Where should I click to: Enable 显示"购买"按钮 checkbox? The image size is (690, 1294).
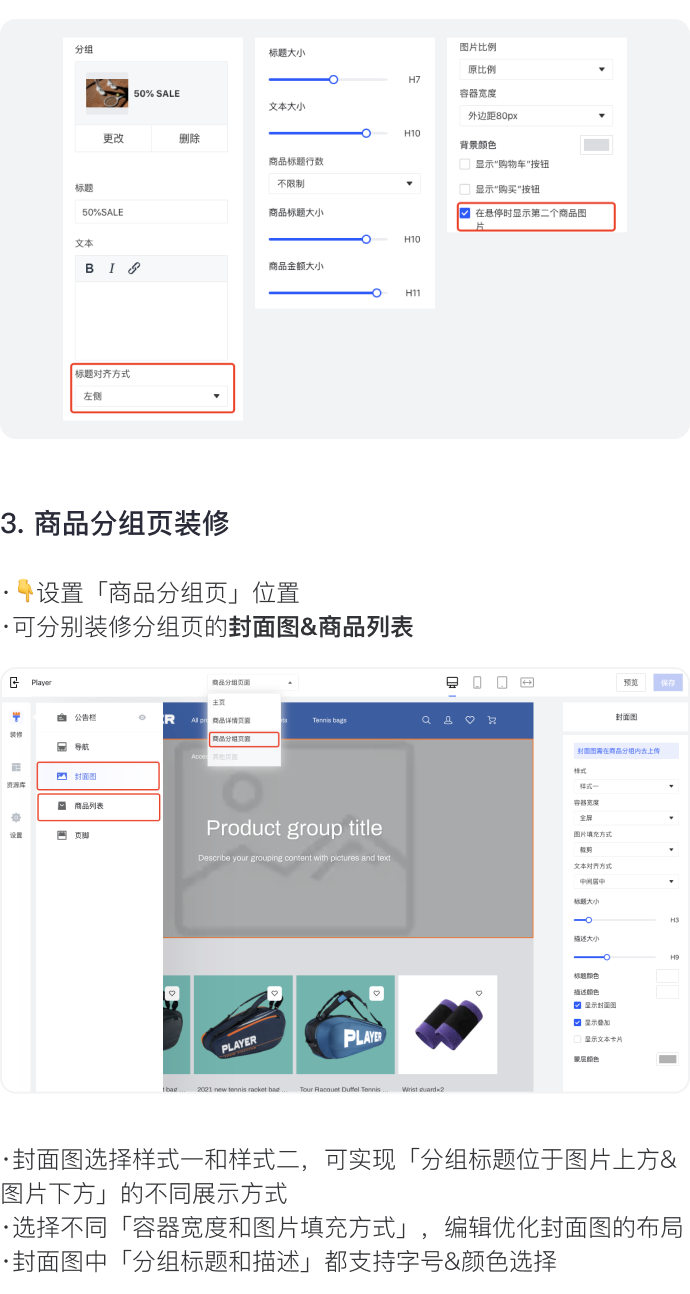coord(465,189)
